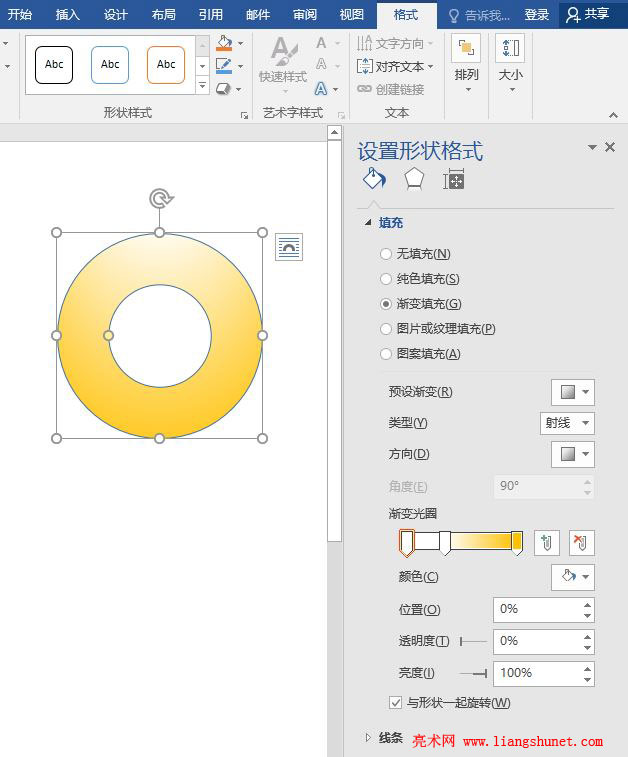This screenshot has height=757, width=628.
Task: Select the last yellow gradient stop
Action: 517,543
